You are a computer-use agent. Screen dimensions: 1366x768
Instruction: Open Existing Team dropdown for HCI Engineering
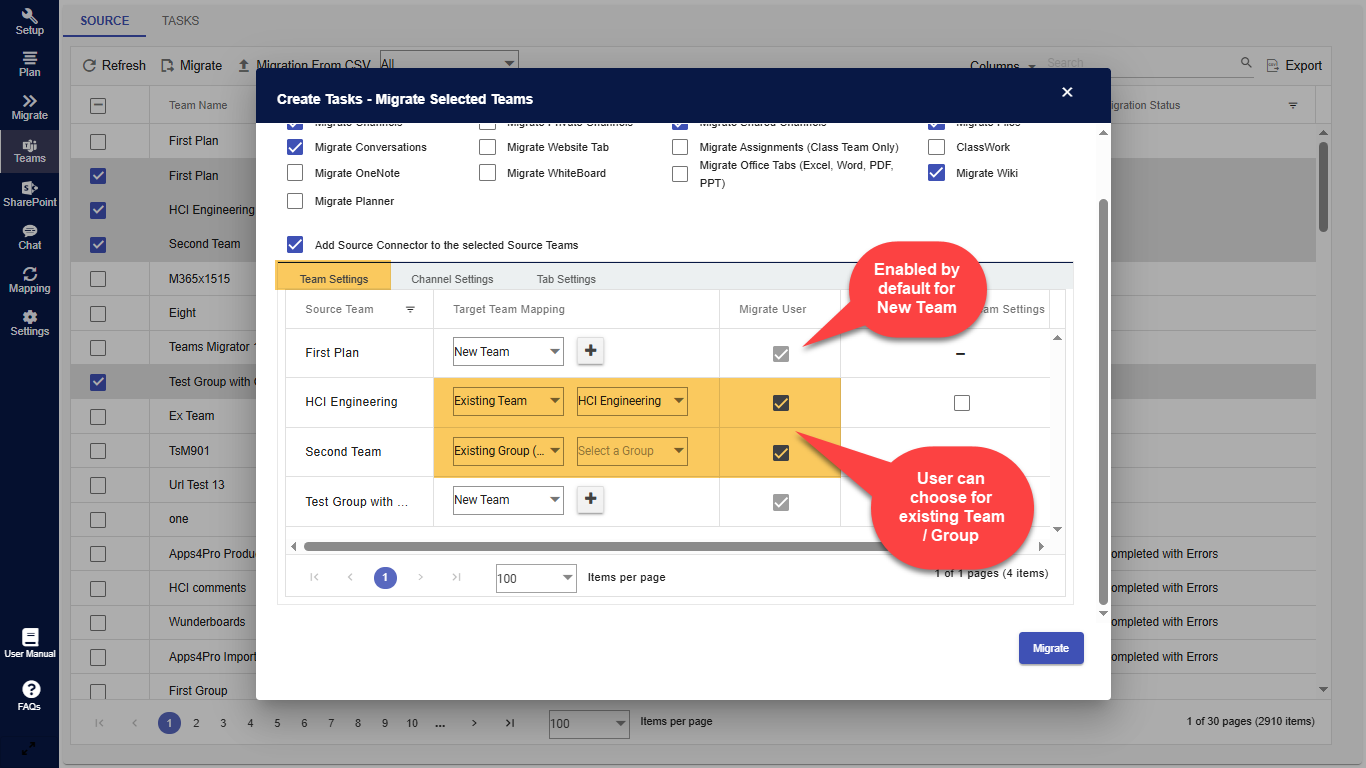pyautogui.click(x=508, y=401)
